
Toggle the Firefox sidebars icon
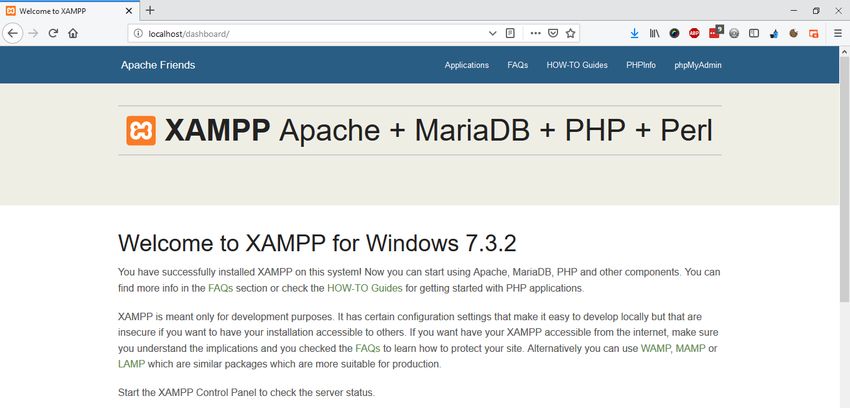(x=754, y=33)
